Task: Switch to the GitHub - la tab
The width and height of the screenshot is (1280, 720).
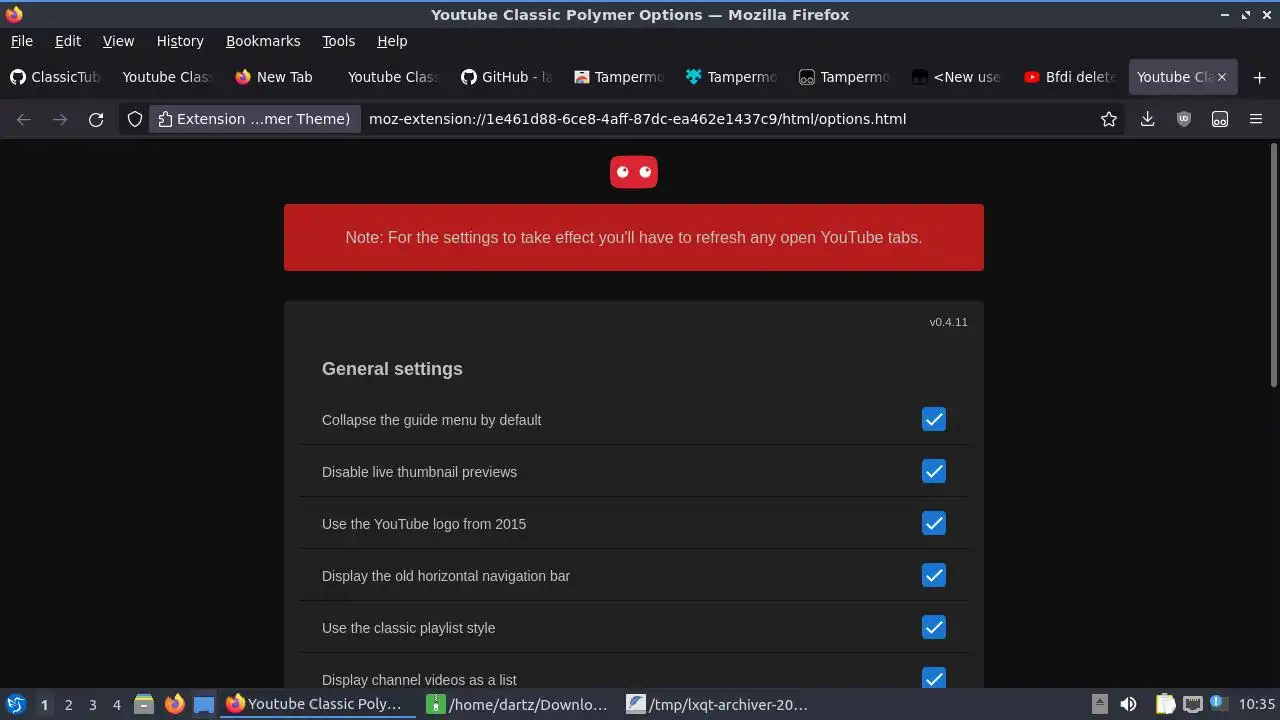Action: click(506, 77)
